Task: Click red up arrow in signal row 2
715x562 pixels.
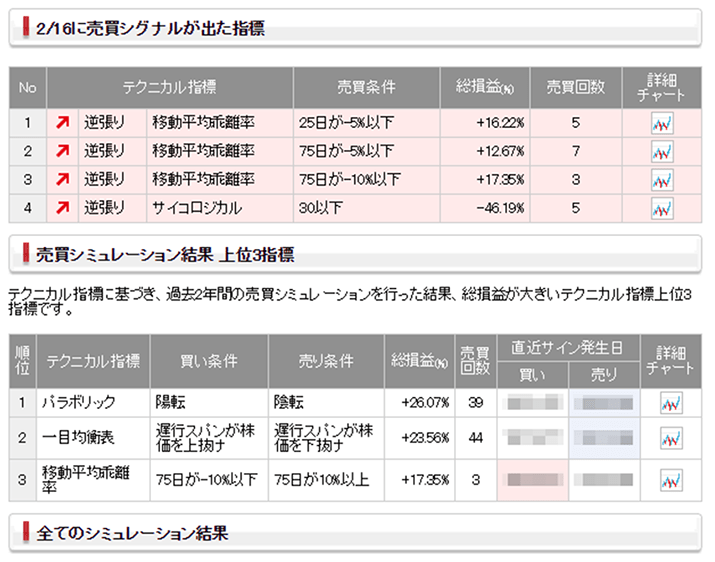Action: 62,151
